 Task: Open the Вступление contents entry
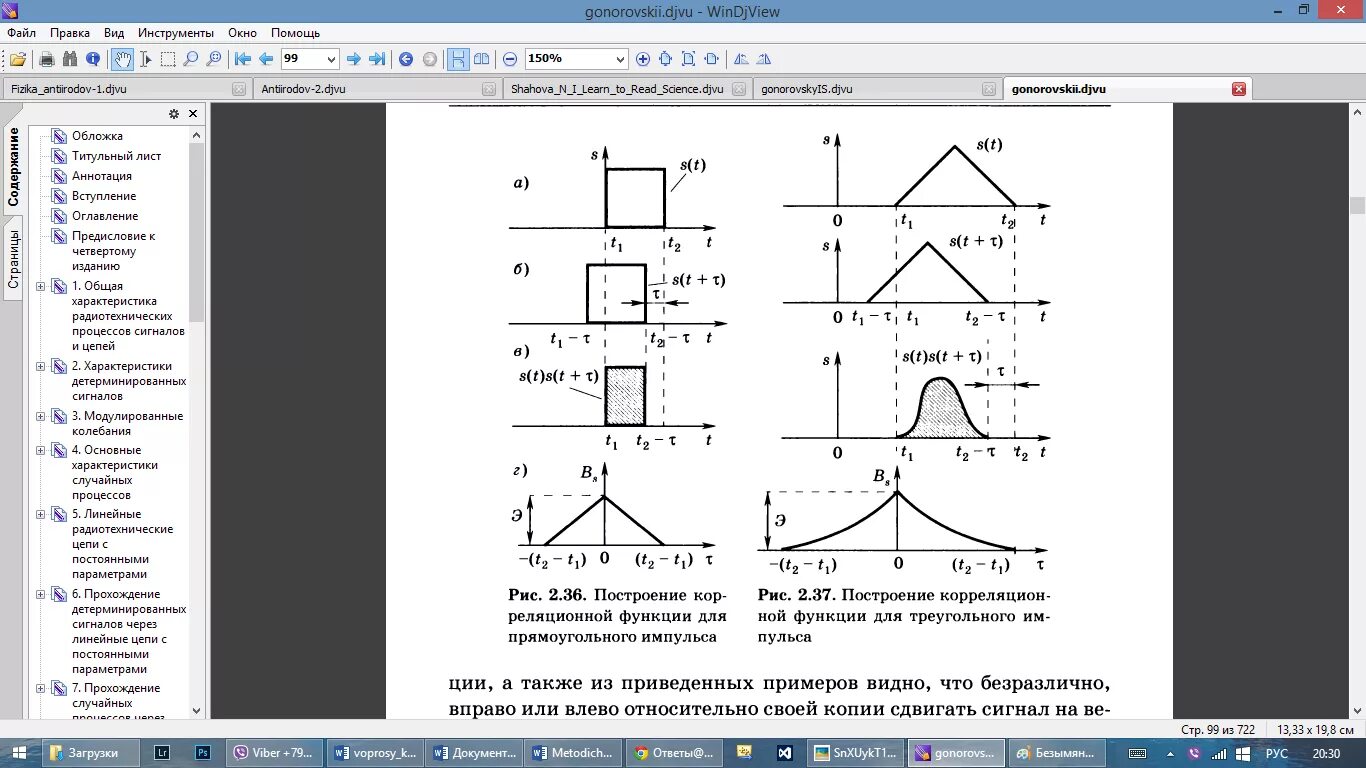point(104,196)
